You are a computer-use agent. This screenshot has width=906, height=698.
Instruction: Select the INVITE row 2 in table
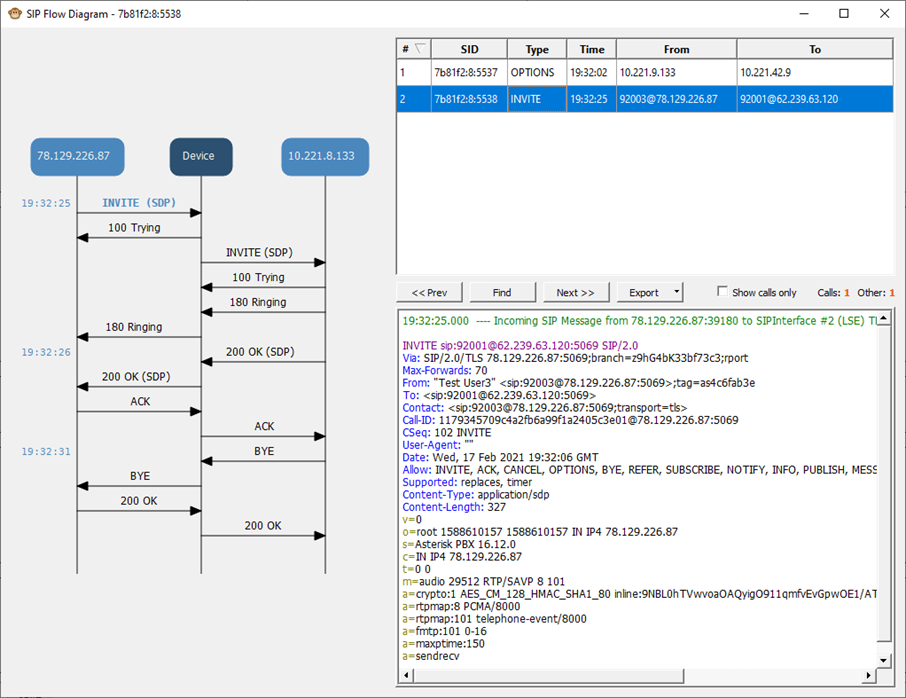pos(645,99)
